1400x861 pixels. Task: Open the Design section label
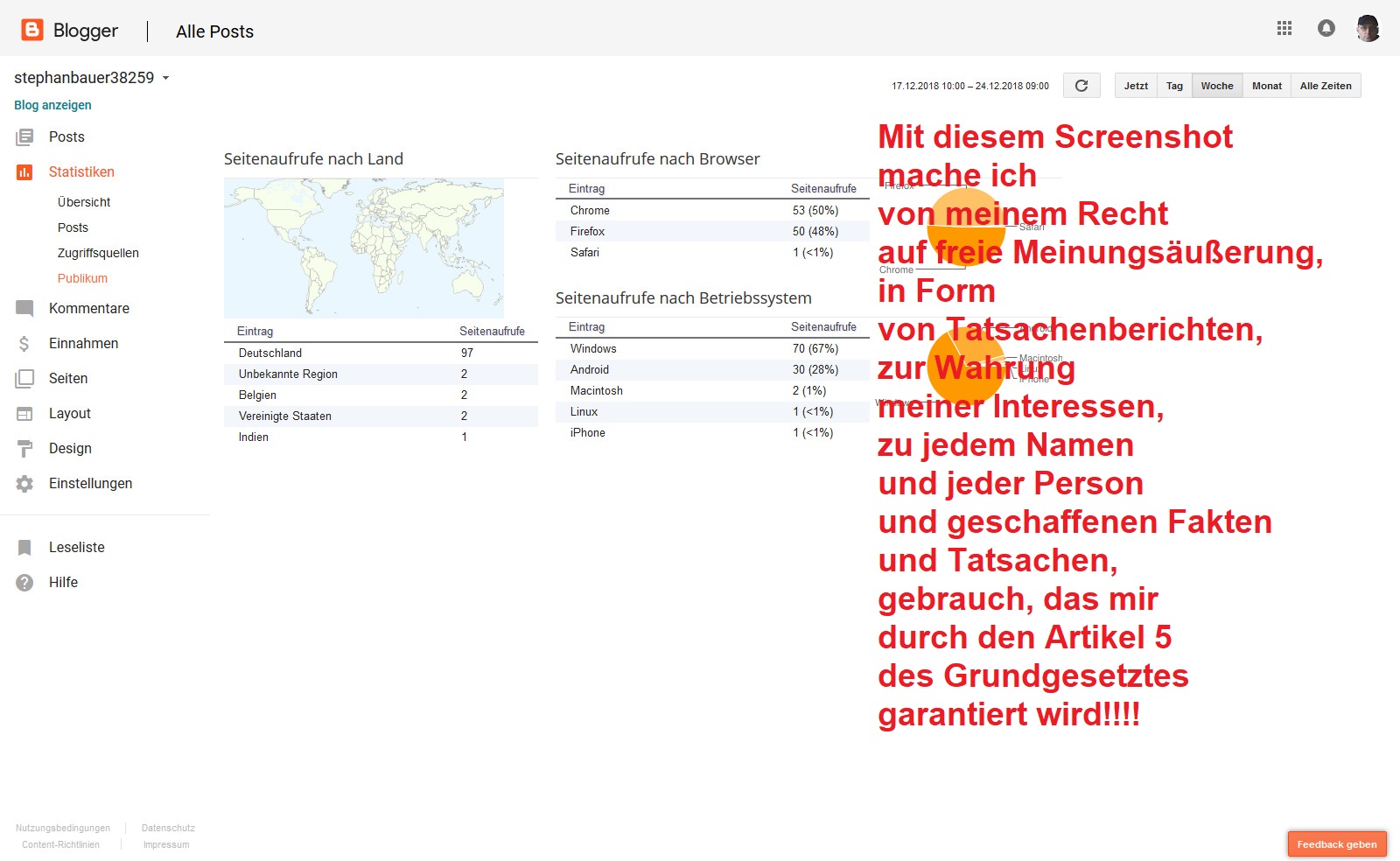click(70, 449)
